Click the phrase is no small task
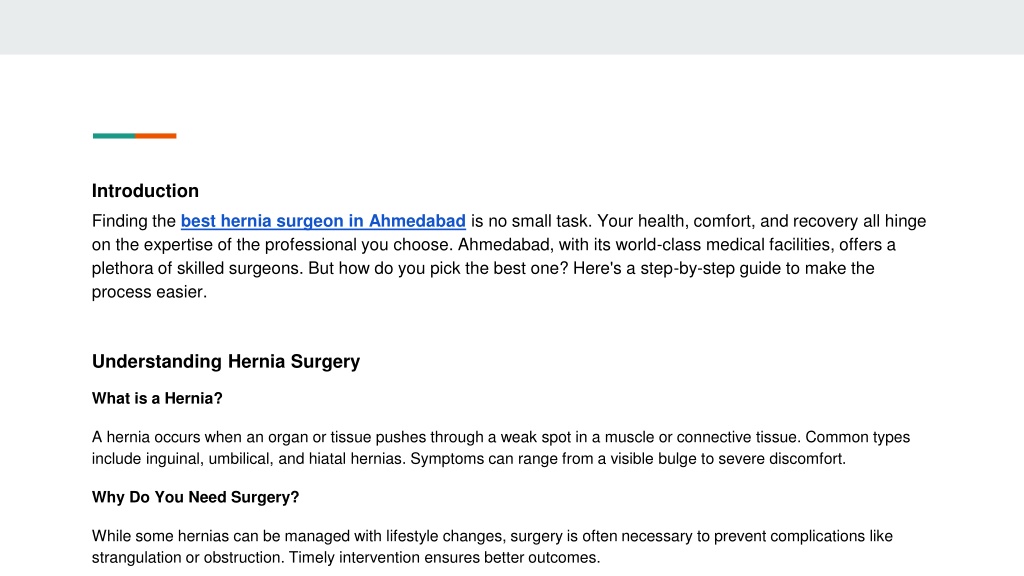The image size is (1024, 576). click(x=532, y=221)
